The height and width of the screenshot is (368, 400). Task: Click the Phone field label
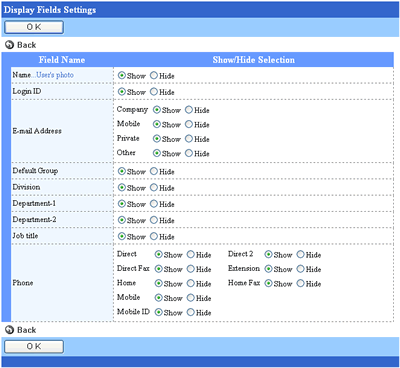point(23,283)
